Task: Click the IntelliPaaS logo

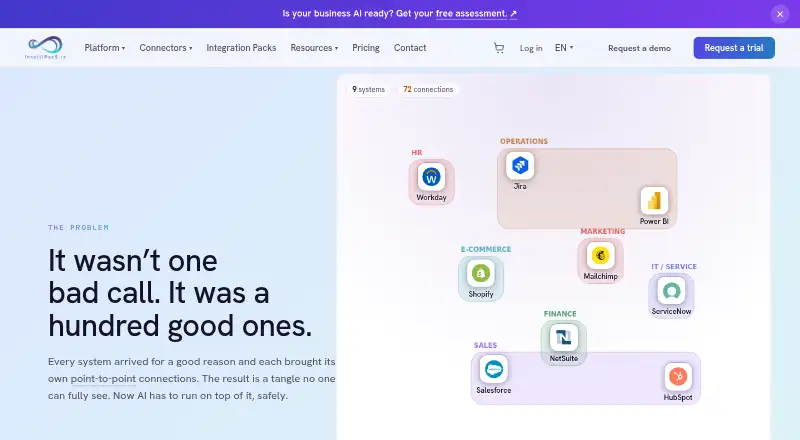Action: [x=45, y=47]
